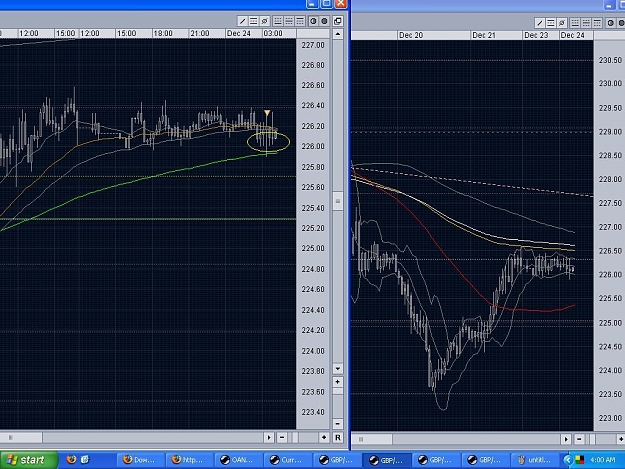Click the detach window icon in left chart
Screen dimensions: 625x469
338,21
